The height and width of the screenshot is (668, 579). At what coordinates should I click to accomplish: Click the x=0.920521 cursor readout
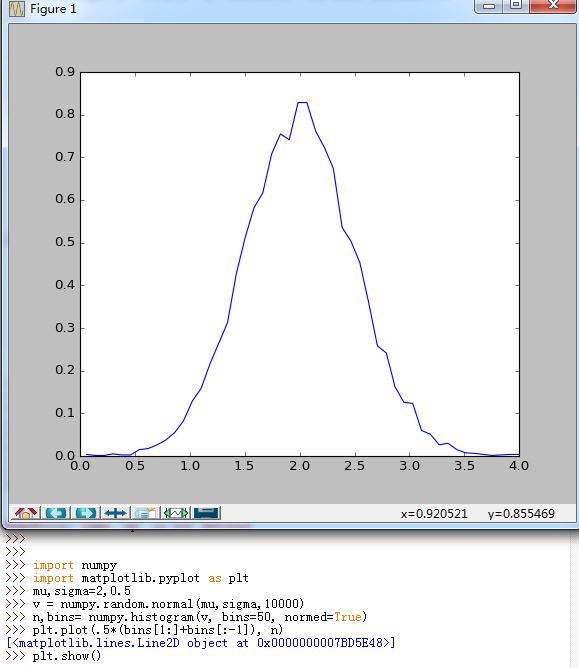tap(434, 514)
